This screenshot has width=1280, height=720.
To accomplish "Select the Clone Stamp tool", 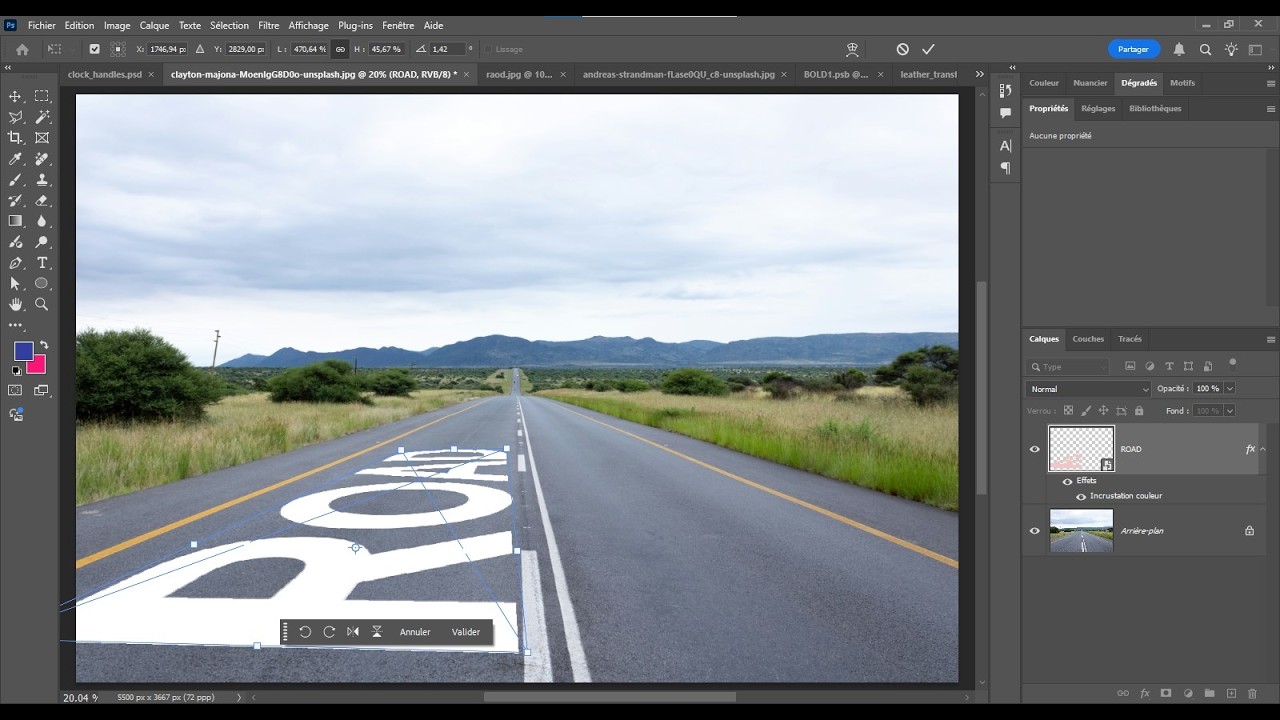I will pyautogui.click(x=42, y=180).
